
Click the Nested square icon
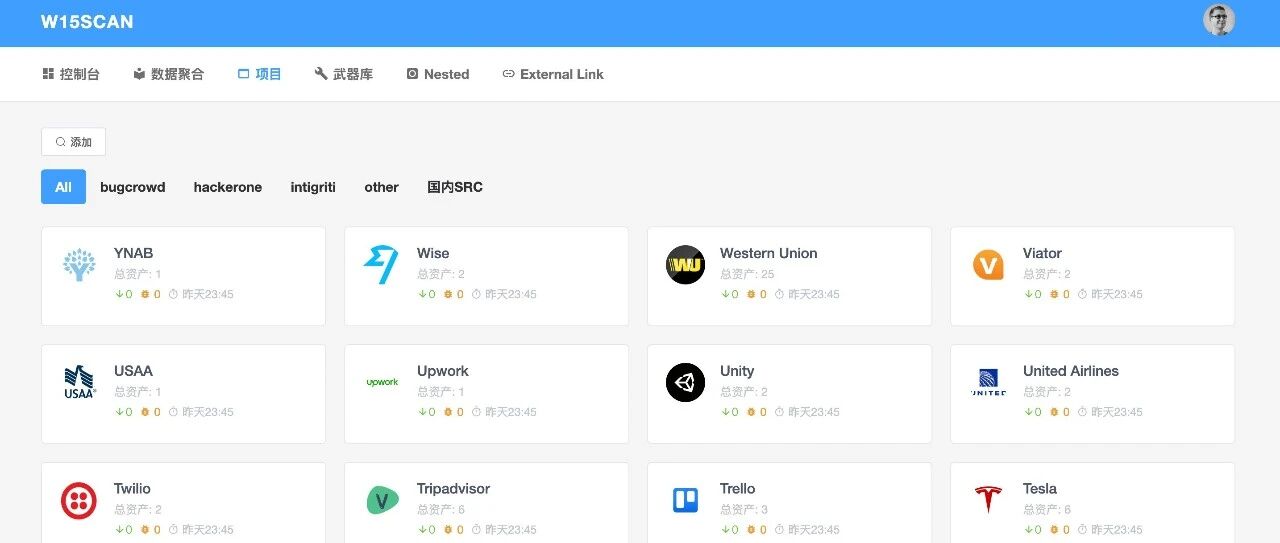(412, 74)
